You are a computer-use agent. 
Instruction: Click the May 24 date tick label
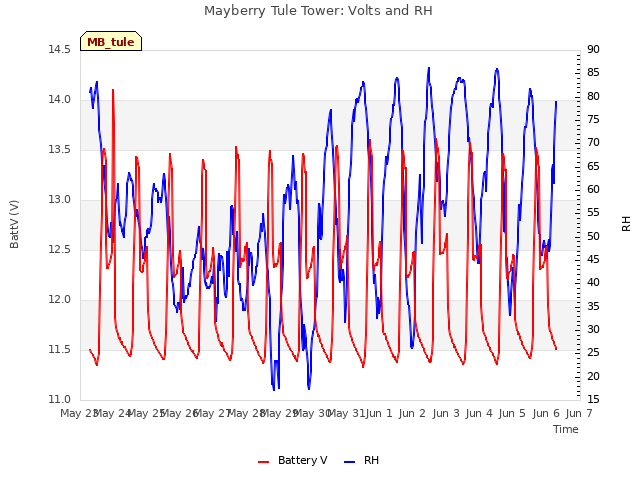(112, 413)
